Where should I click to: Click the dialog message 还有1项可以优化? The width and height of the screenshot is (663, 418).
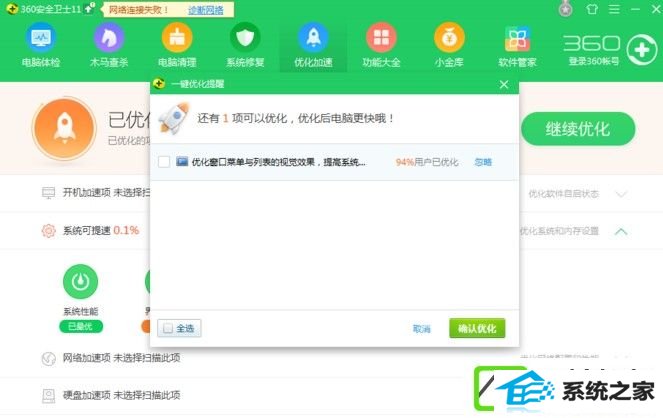[x=296, y=118]
